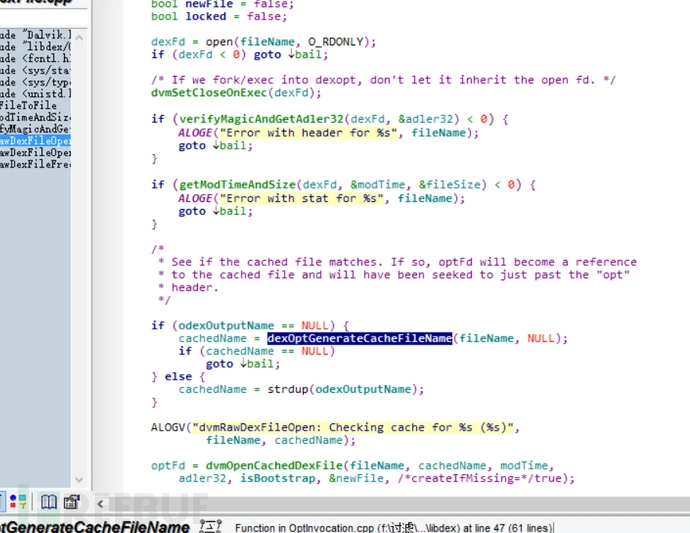Click the verifyMagicAndGetAdler32 function name
This screenshot has height=533, width=690.
(x=261, y=119)
